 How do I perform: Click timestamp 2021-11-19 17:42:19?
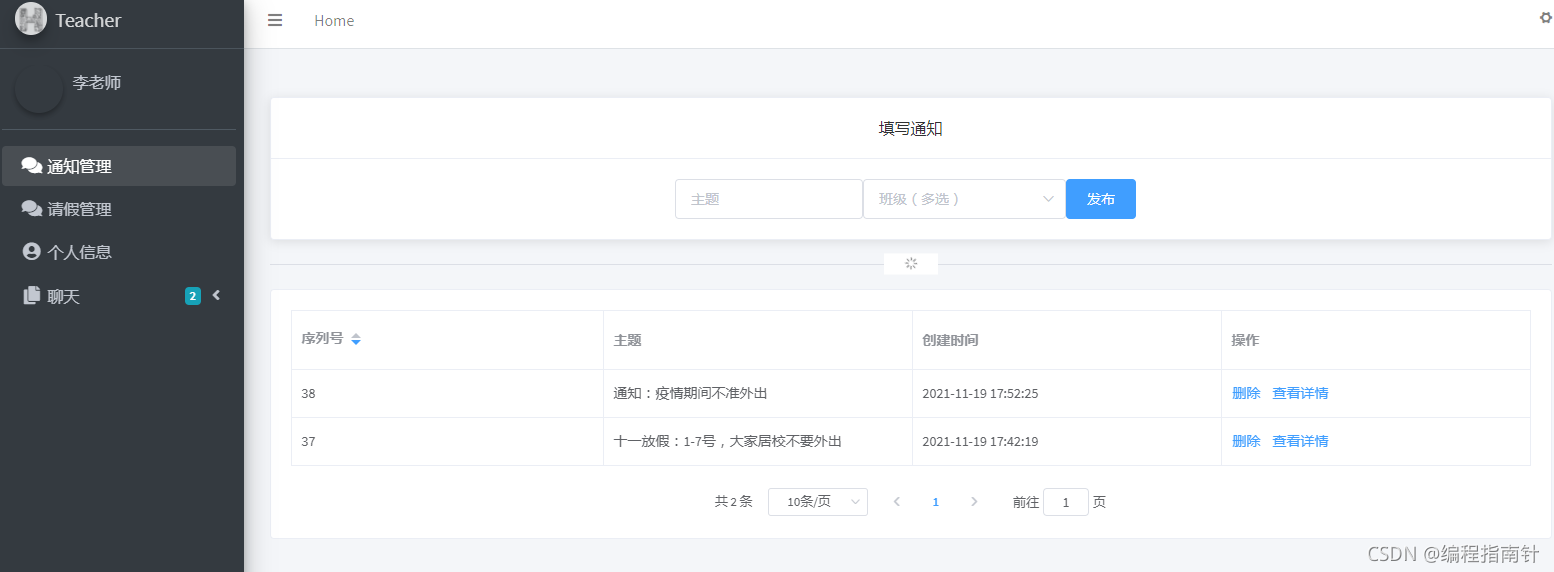pos(980,442)
